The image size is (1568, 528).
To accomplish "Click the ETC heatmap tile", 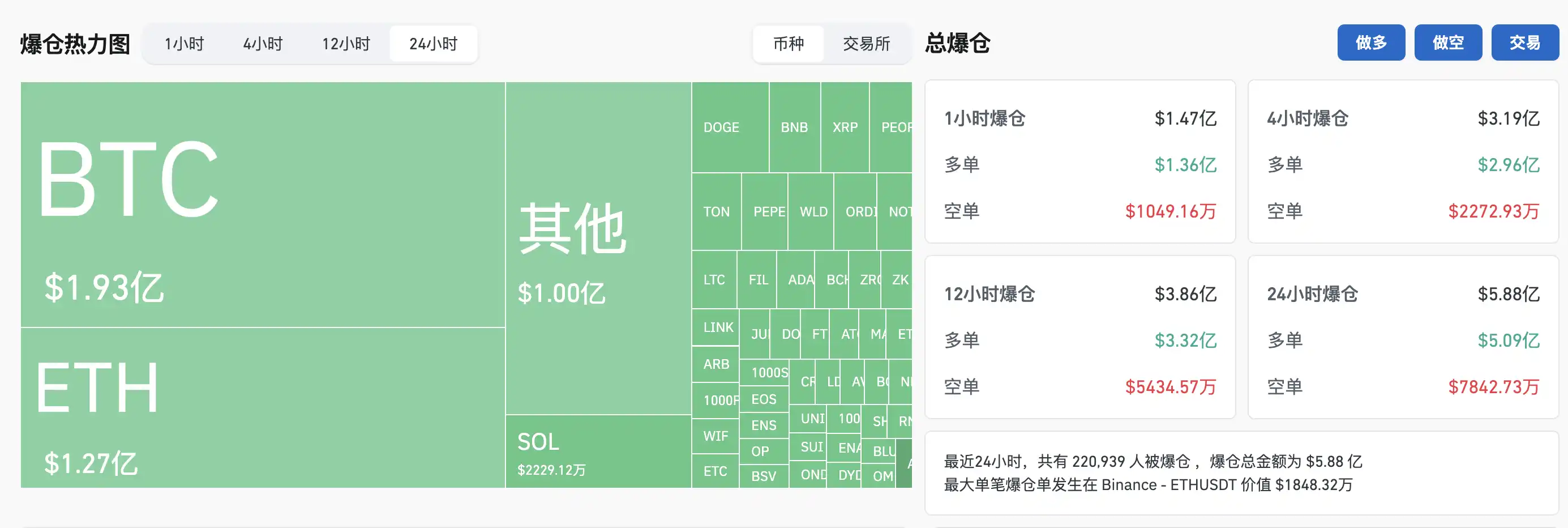I will click(716, 471).
